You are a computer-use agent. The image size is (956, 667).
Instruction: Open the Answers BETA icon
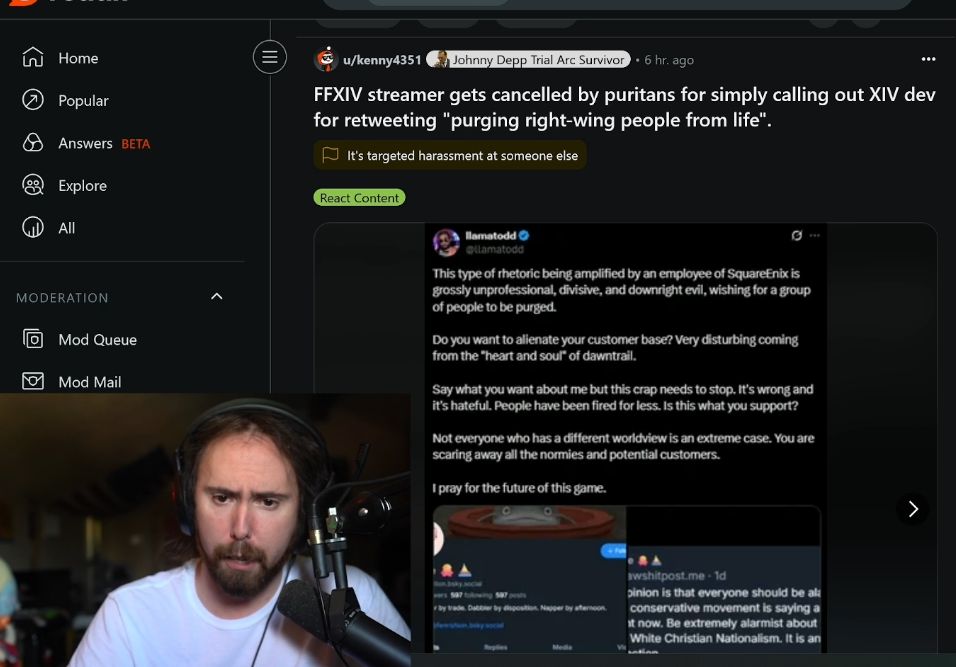pyautogui.click(x=33, y=143)
